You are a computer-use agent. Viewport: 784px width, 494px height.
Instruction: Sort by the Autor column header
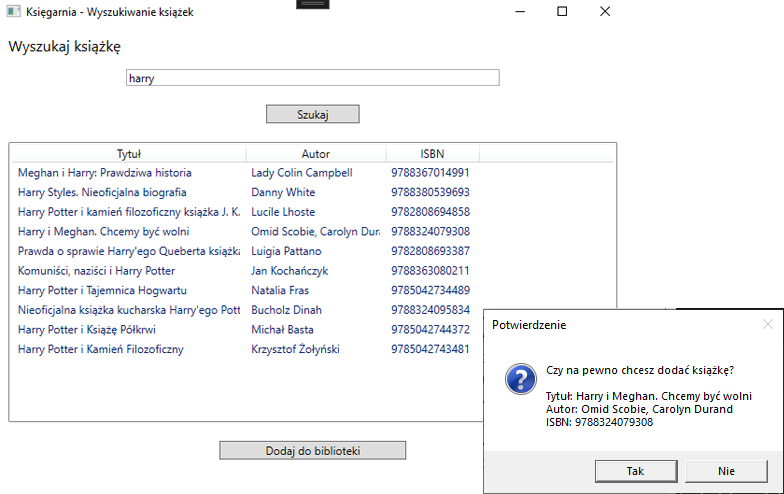316,154
